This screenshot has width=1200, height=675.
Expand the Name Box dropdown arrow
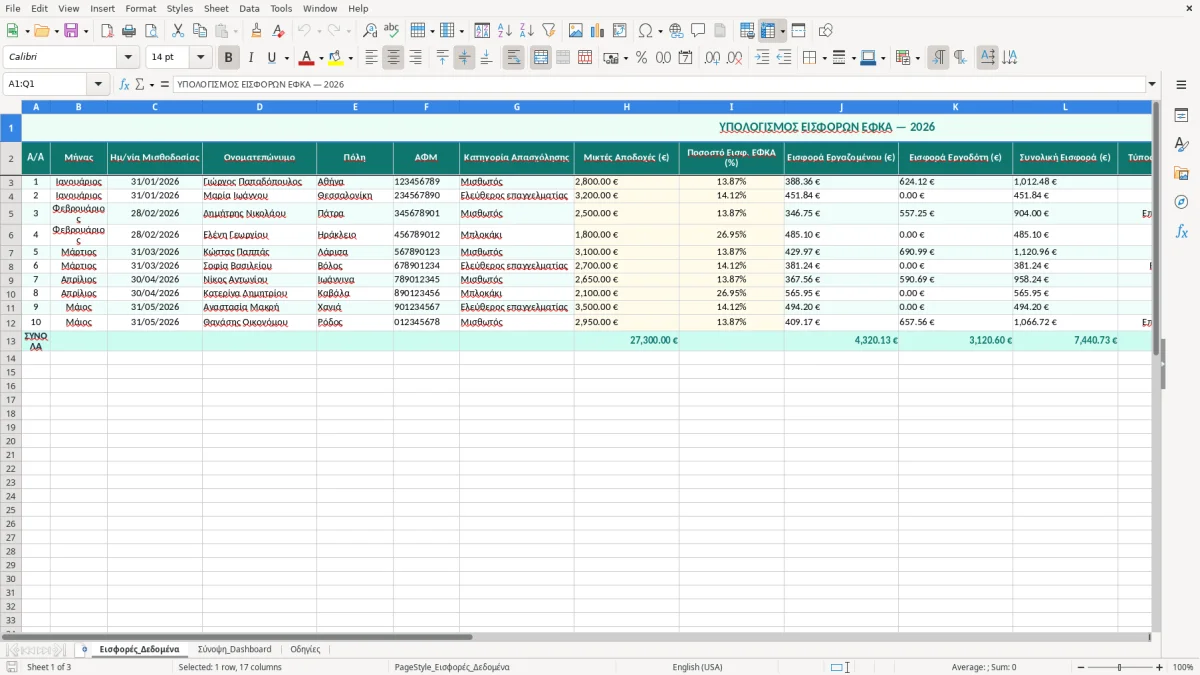click(x=99, y=84)
